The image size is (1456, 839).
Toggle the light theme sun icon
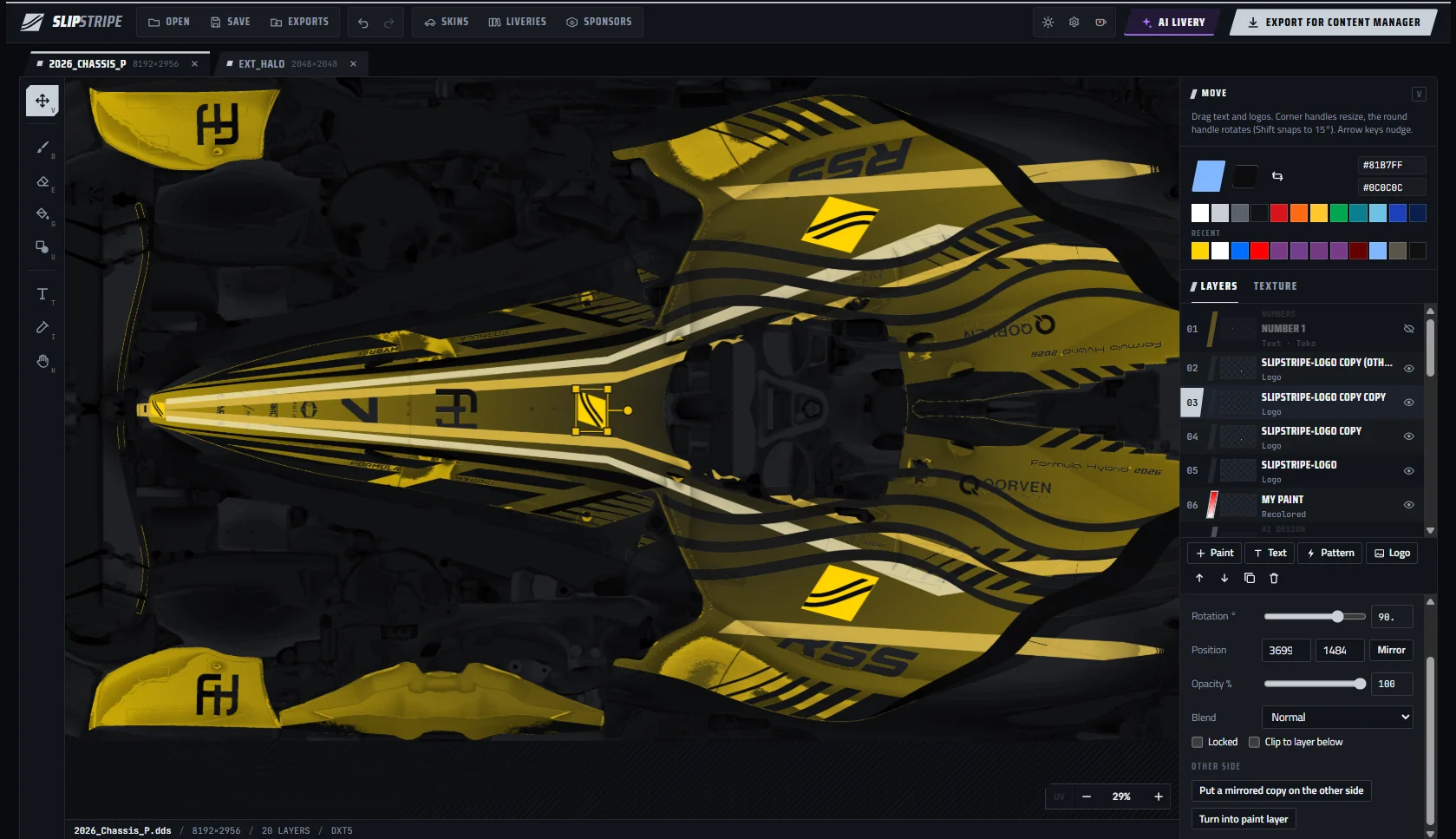pos(1048,23)
